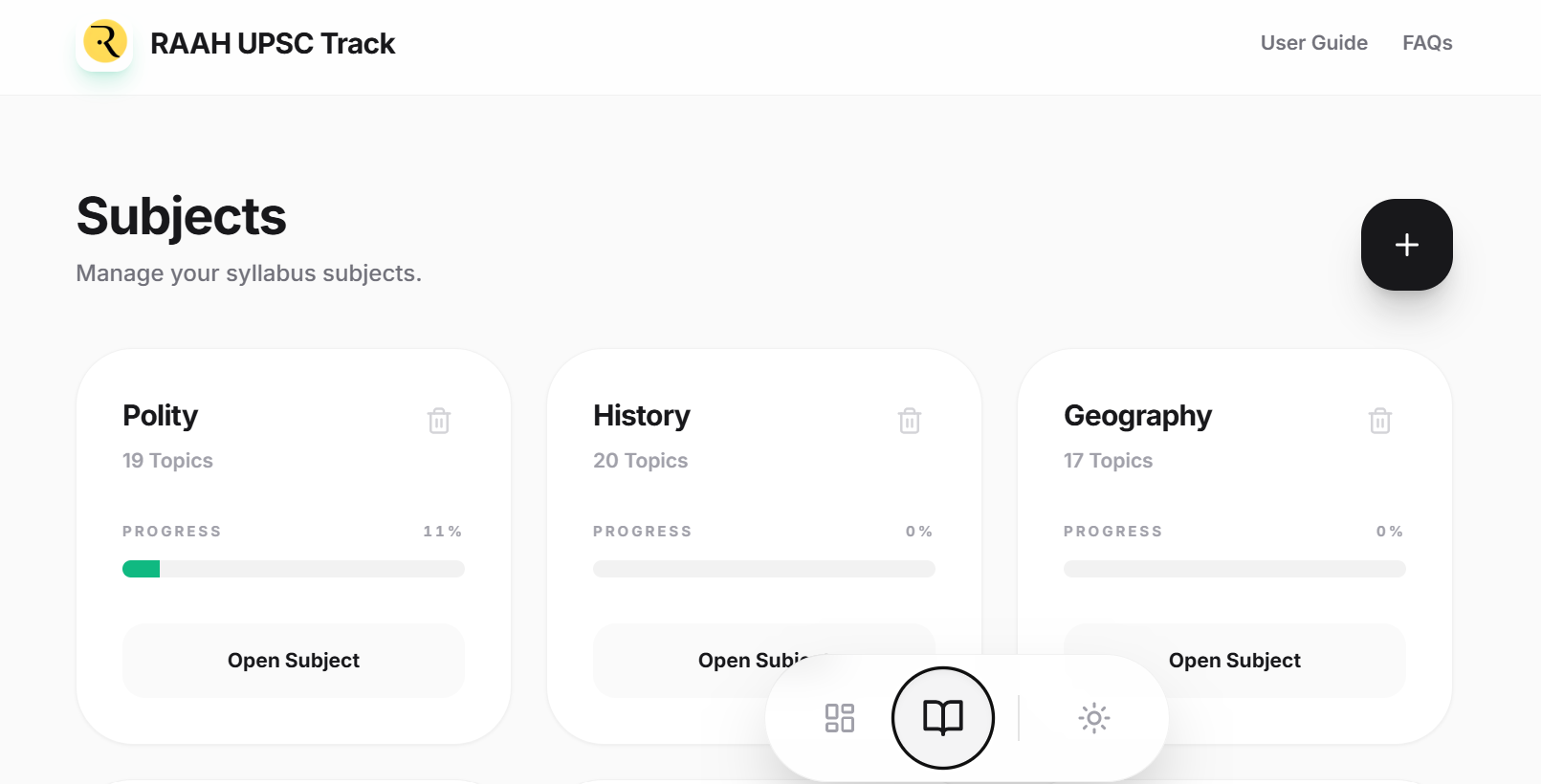
Task: Click the RAAH logo icon
Action: pos(104,43)
